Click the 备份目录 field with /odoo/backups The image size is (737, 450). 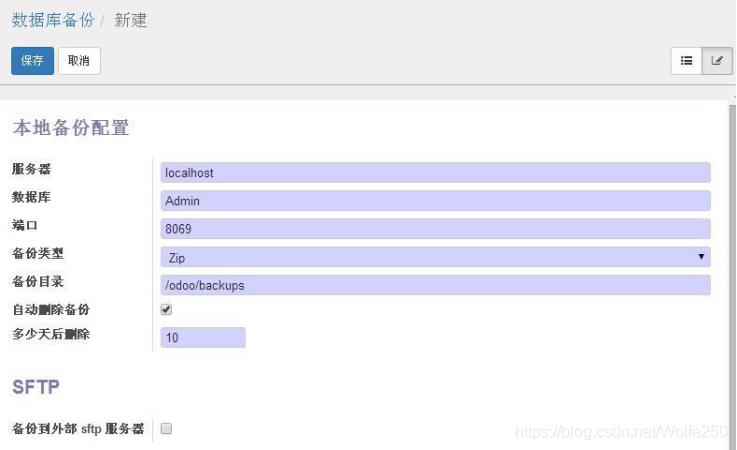pyautogui.click(x=435, y=285)
